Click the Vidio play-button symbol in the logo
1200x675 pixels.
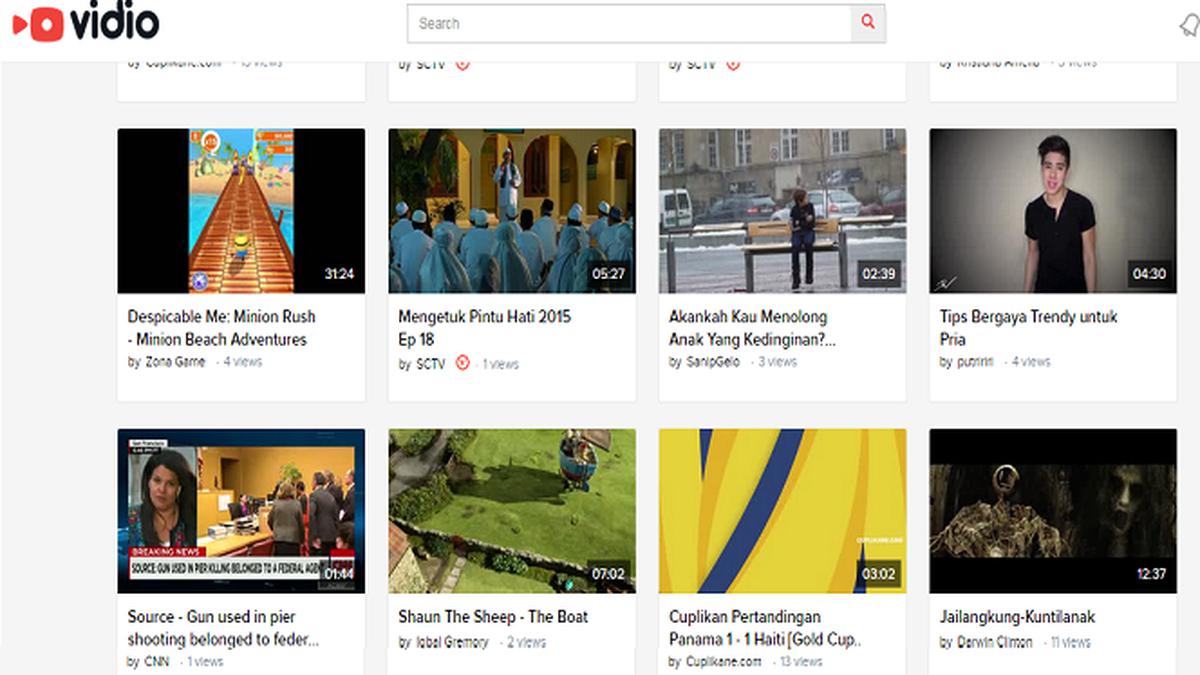coord(38,22)
